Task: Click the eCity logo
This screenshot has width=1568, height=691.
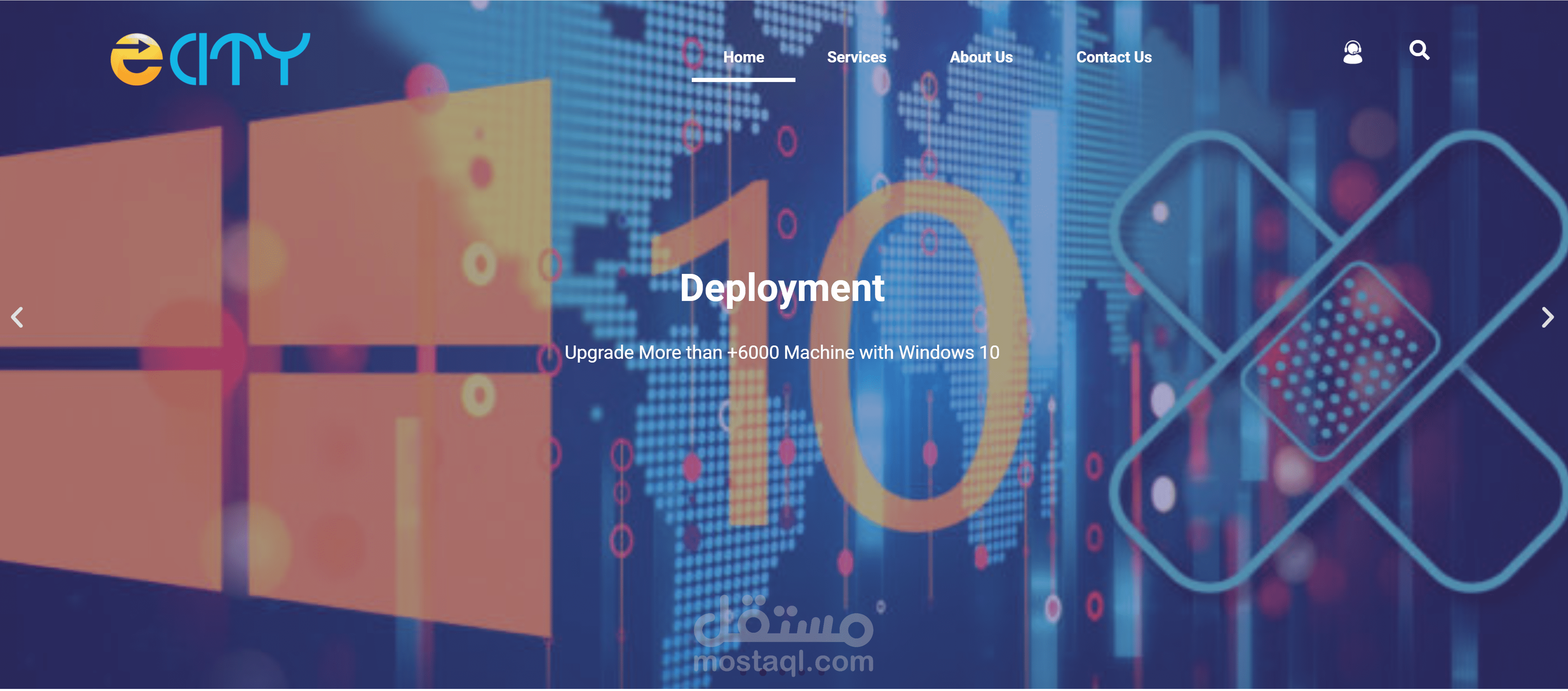Action: [210, 59]
